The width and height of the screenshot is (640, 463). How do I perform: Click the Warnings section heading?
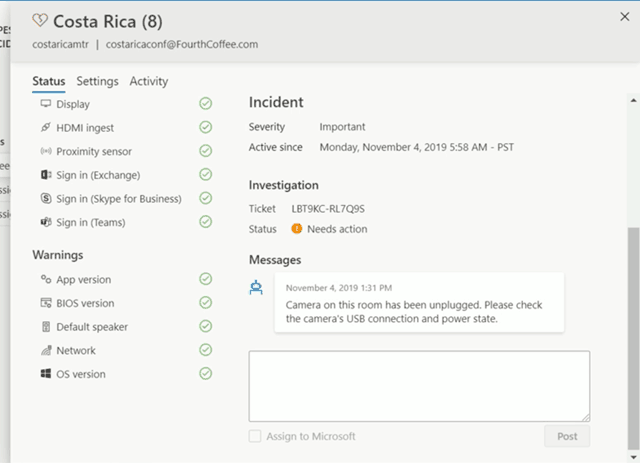click(x=58, y=255)
